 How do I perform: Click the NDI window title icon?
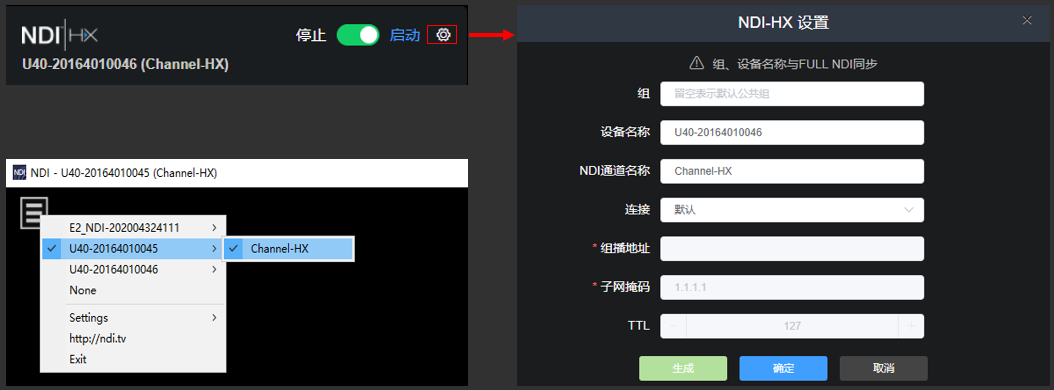click(x=19, y=173)
